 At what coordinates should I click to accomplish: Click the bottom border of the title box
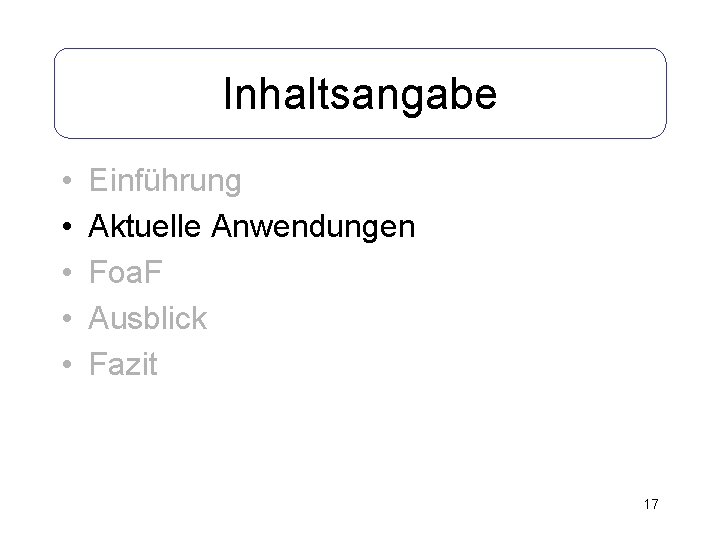tap(360, 137)
